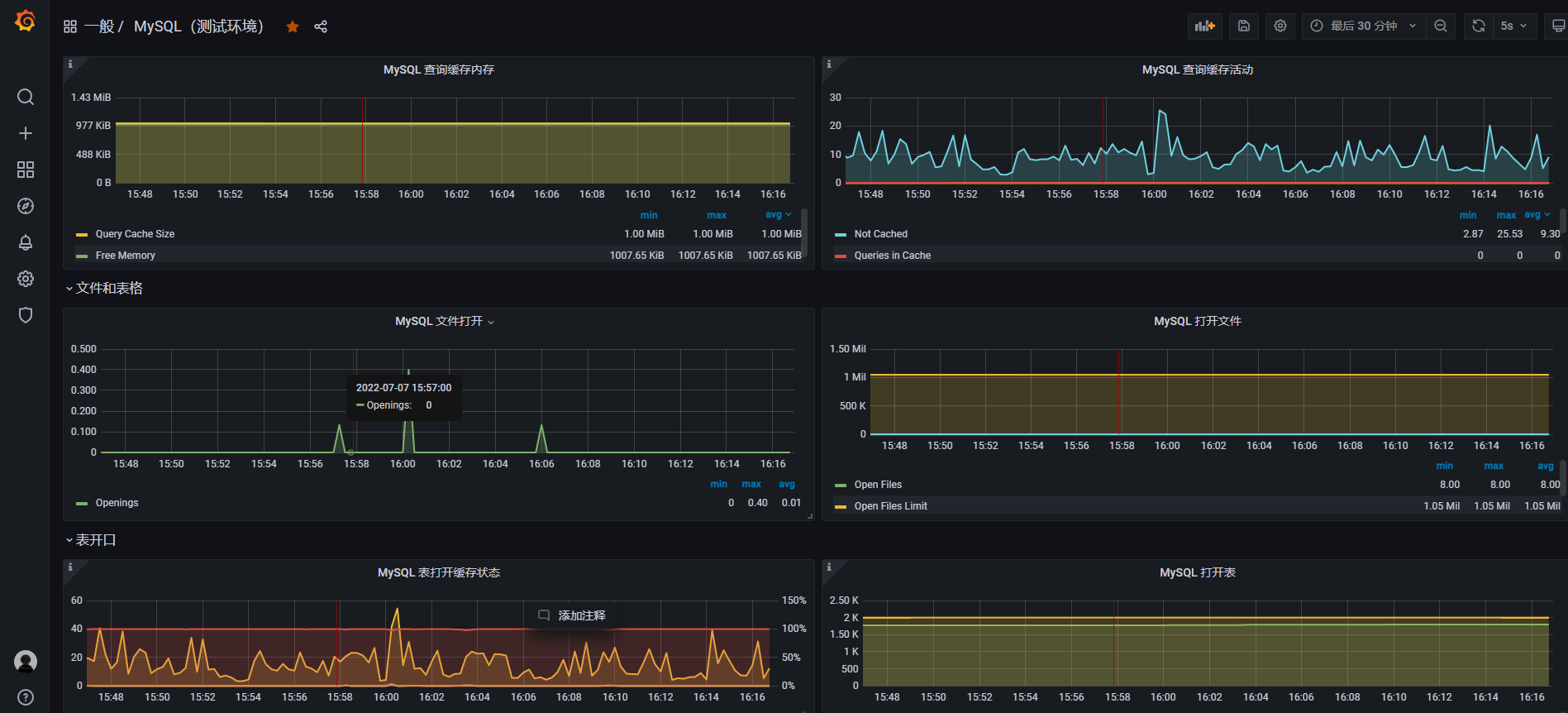Sort query cache activity legend by avg
Screen dimensions: 1568x713
click(1537, 215)
